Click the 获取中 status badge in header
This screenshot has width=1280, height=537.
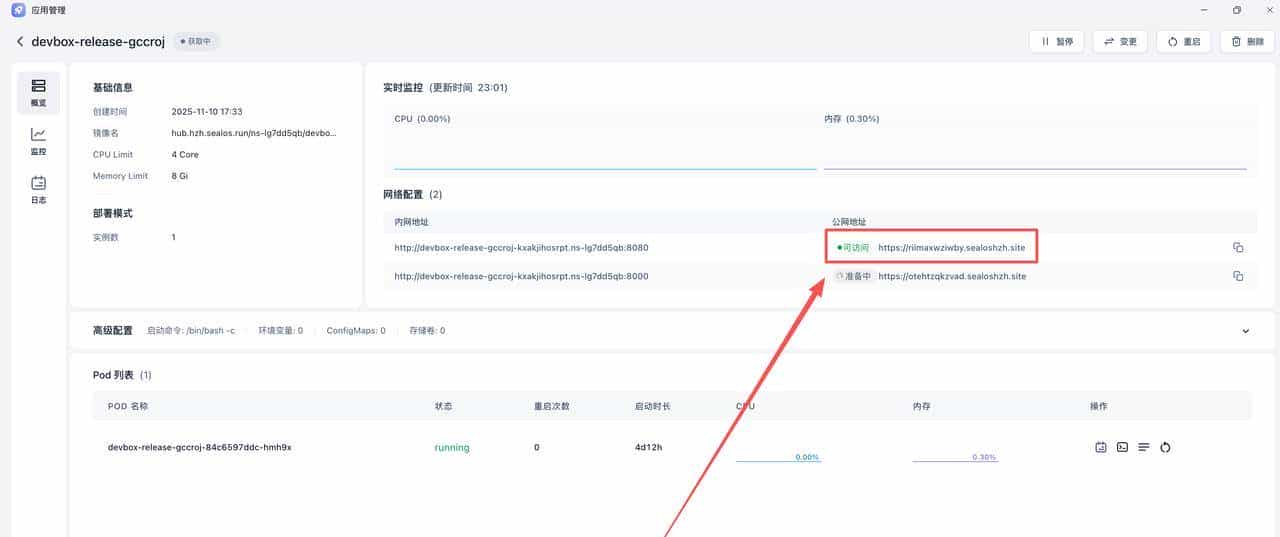[196, 42]
